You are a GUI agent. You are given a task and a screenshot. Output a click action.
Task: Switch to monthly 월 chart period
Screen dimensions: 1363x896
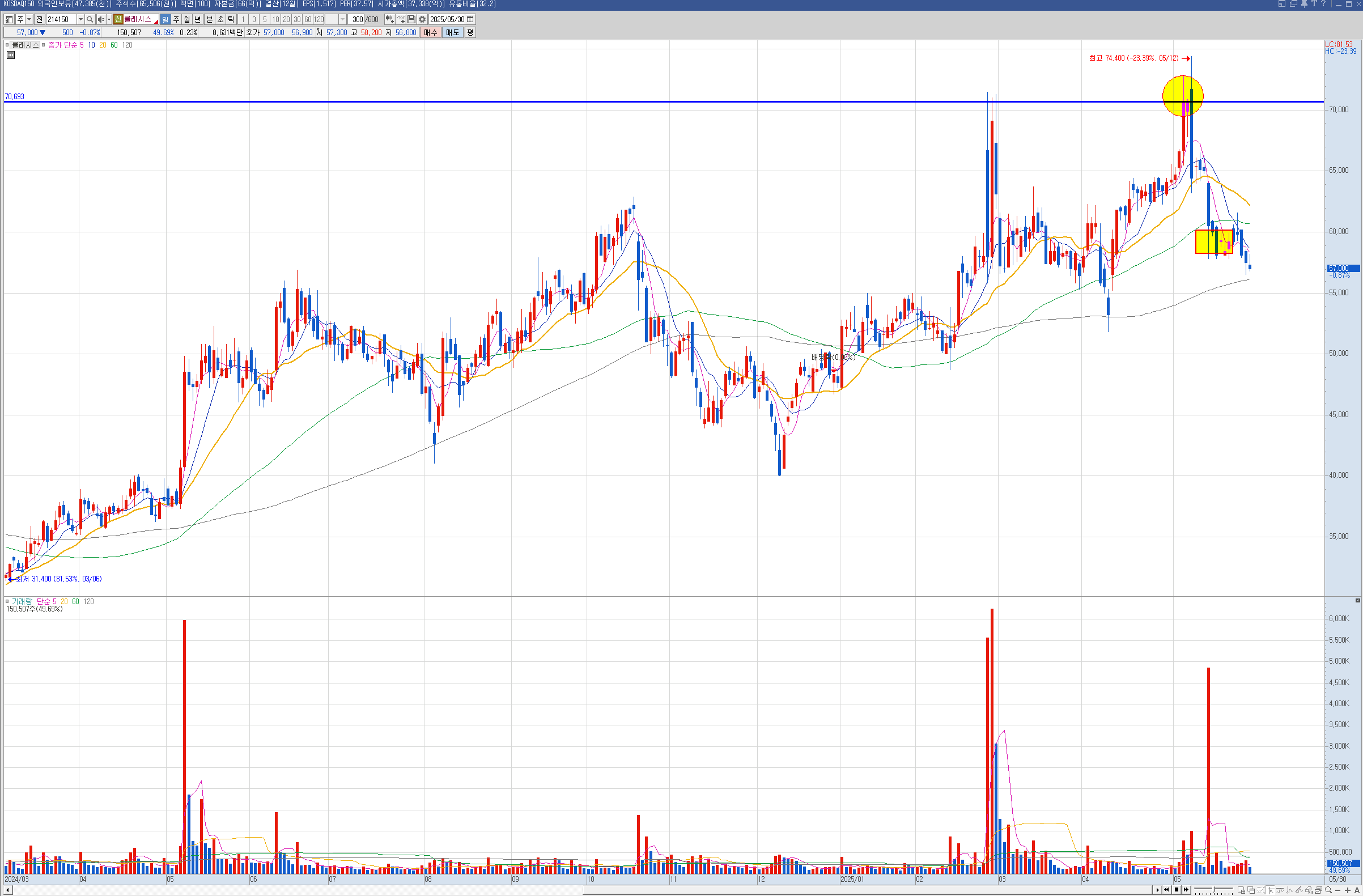click(186, 19)
